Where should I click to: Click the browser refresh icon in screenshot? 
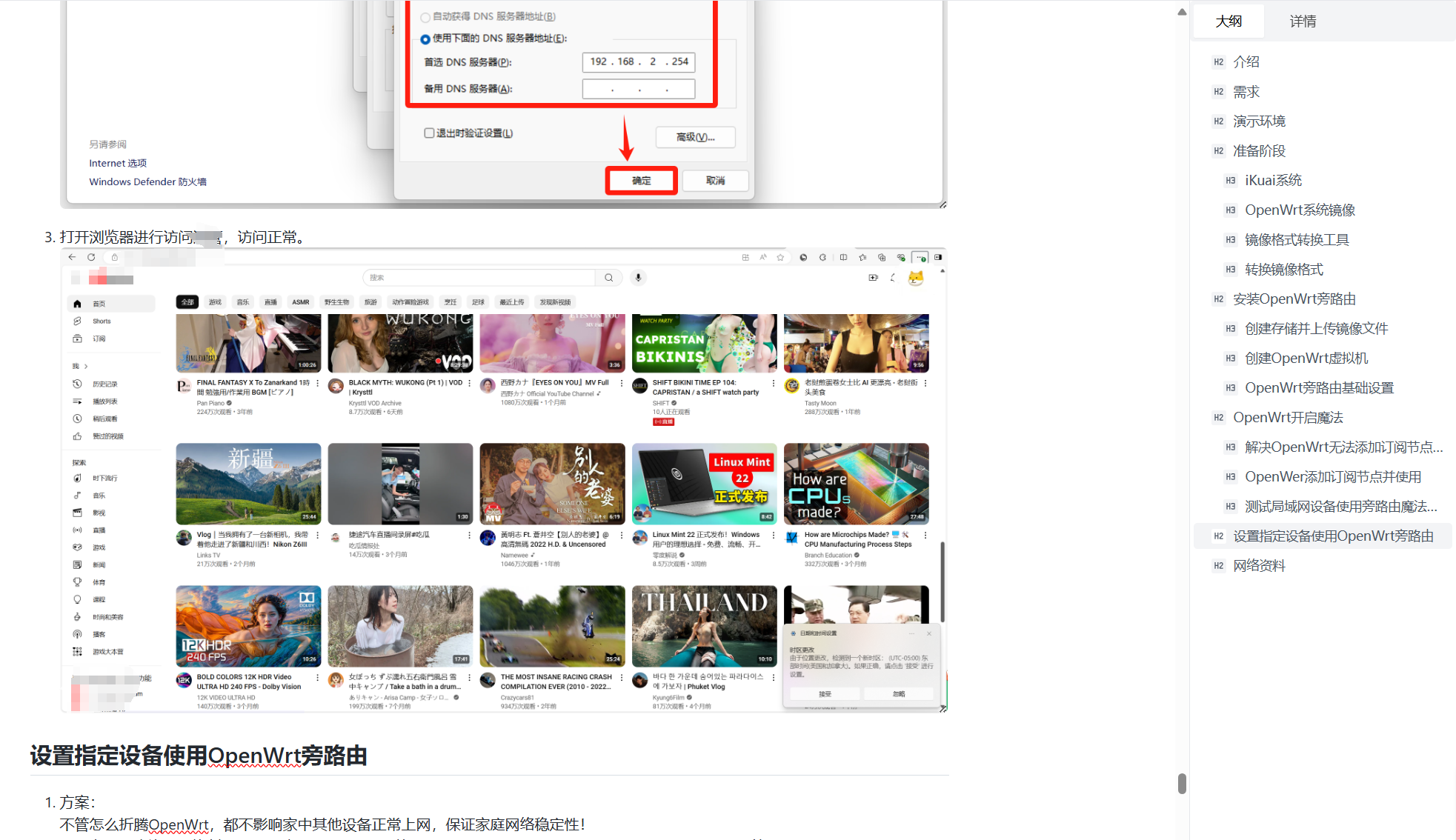coord(91,257)
